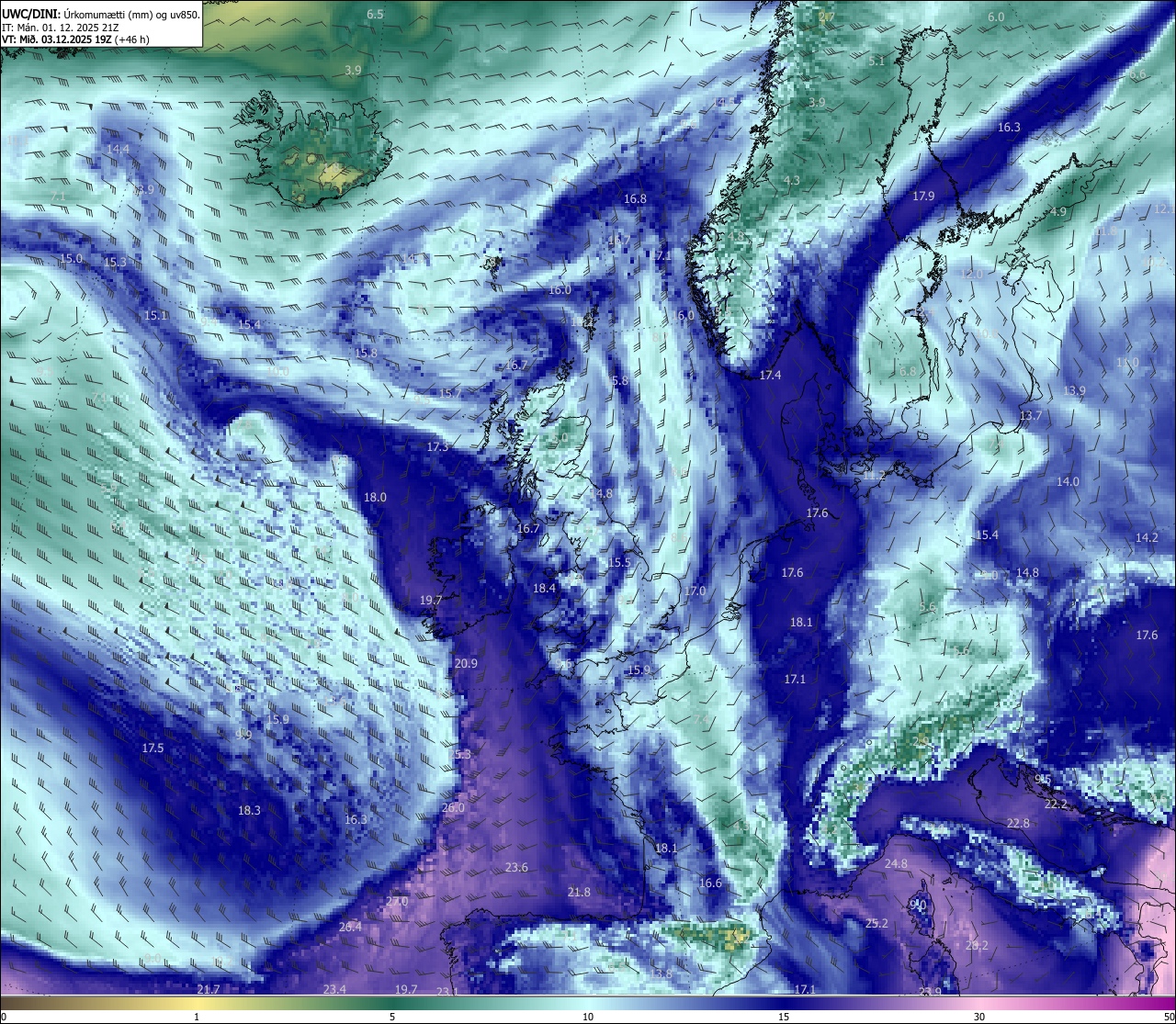Click the '(+46 h)' forecast offset text
Viewport: 1176px width, 1024px height.
[x=132, y=39]
